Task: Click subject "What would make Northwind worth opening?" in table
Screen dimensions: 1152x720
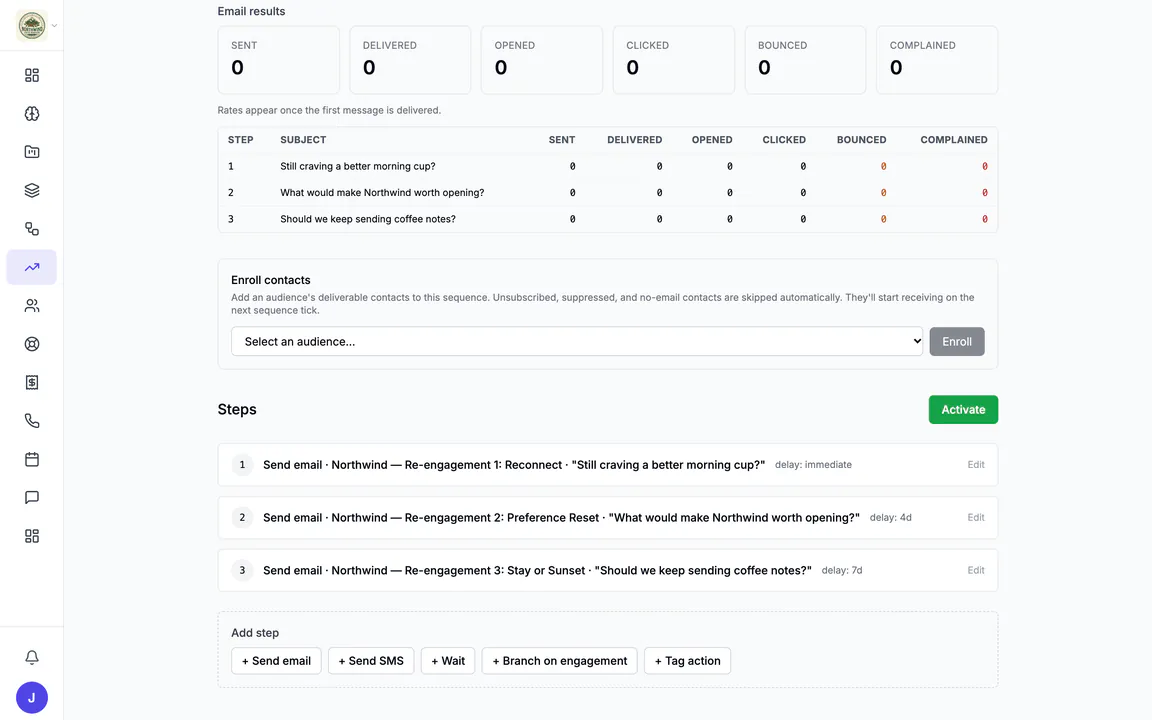Action: coord(382,192)
